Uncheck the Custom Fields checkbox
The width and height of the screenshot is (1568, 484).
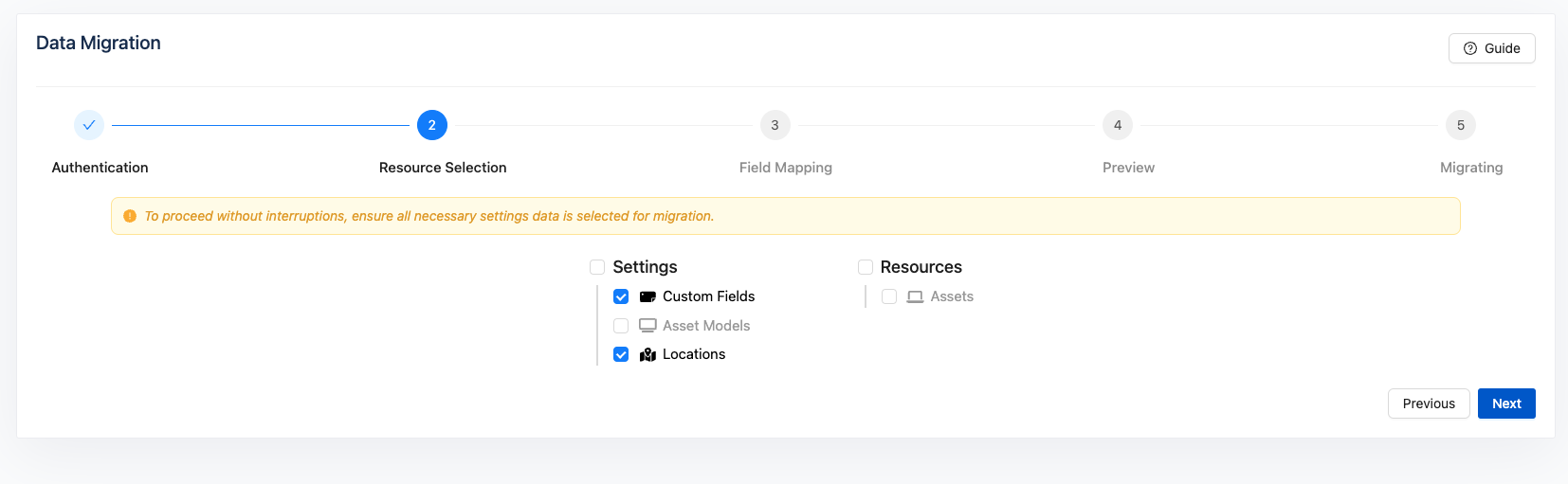(x=621, y=296)
